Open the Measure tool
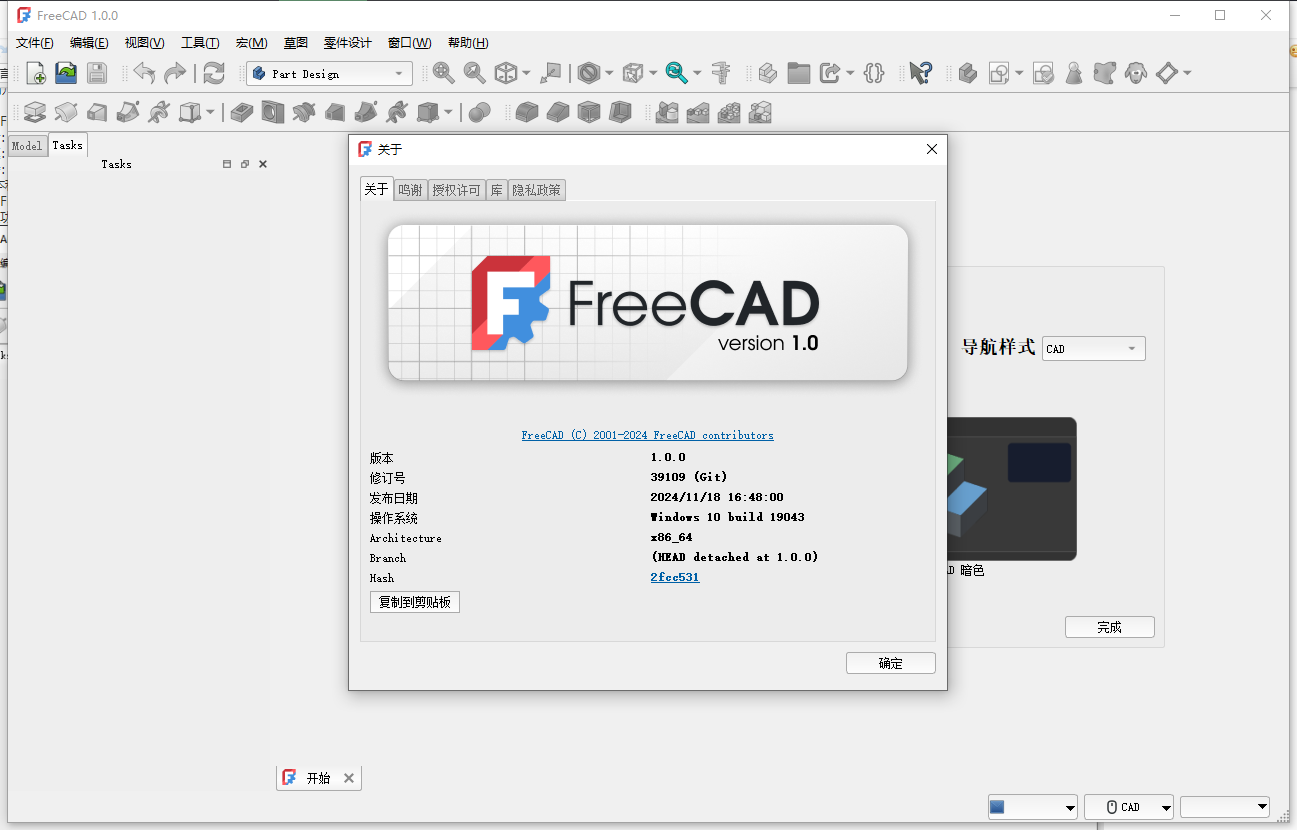This screenshot has height=830, width=1297. click(720, 73)
